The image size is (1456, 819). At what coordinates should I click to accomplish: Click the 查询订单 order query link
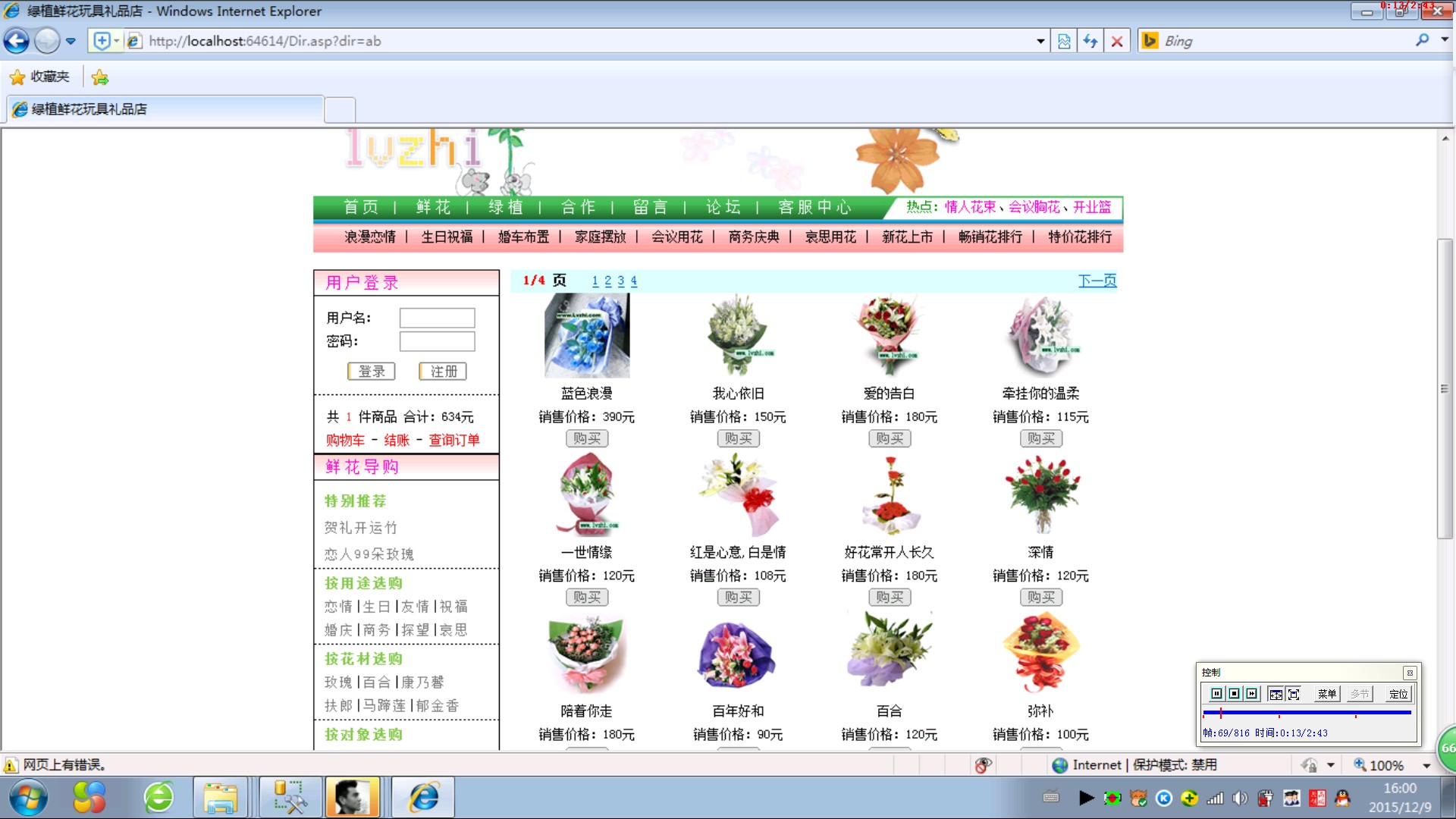454,441
